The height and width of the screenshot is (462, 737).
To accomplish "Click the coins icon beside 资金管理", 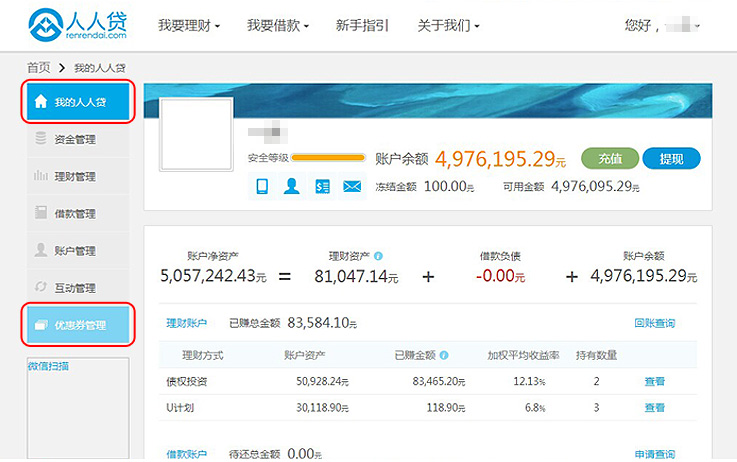I will click(x=41, y=138).
